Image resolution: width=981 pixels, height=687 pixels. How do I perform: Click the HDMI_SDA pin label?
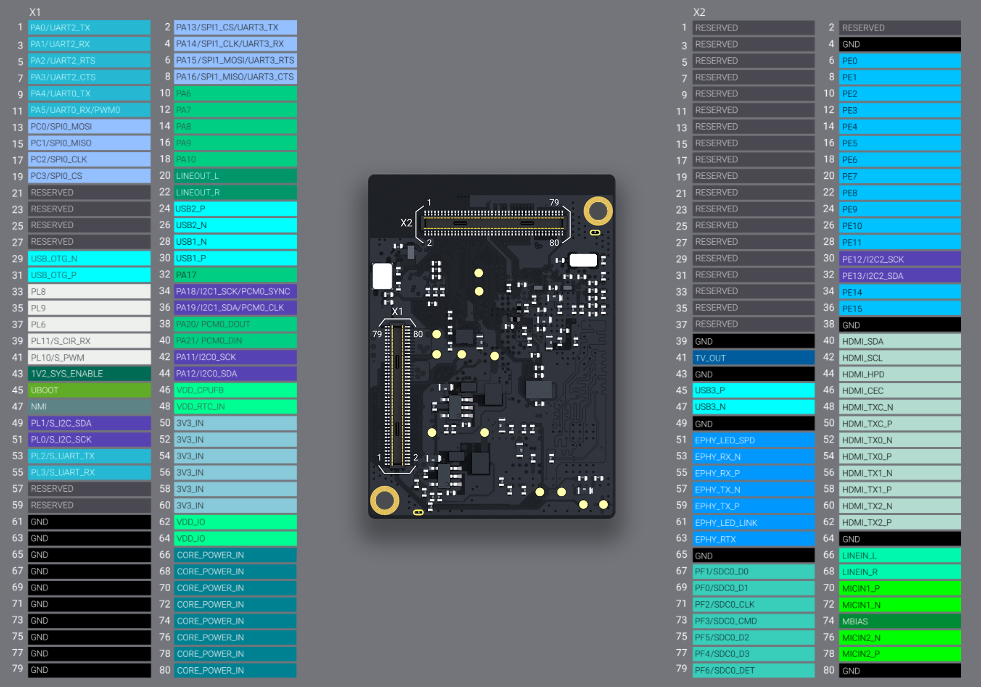(900, 342)
